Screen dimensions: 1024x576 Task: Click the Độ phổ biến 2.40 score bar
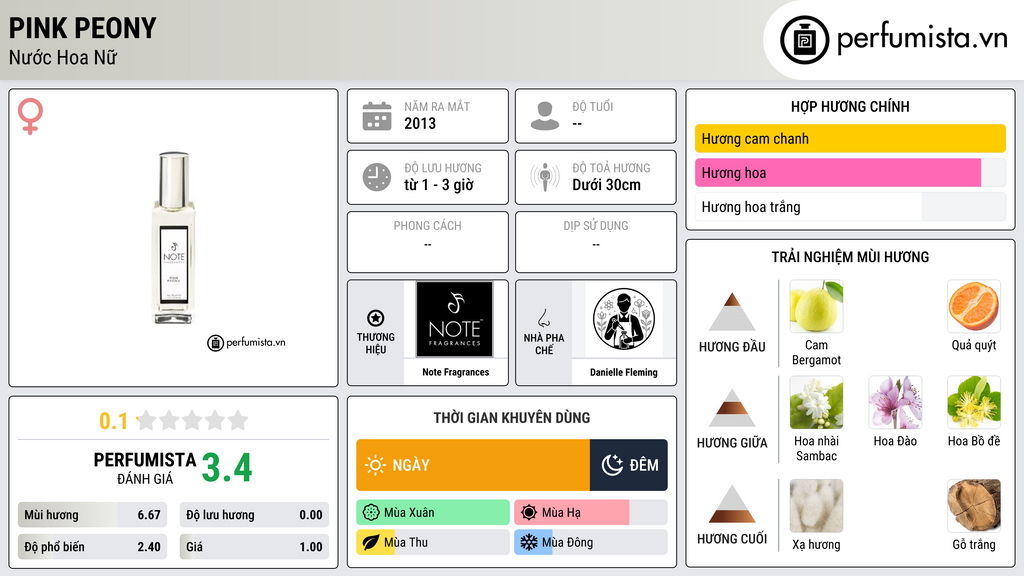pyautogui.click(x=92, y=547)
